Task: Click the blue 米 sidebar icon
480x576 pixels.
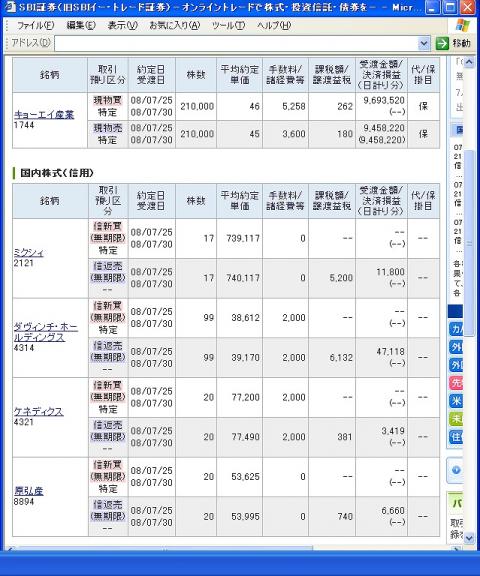Action: coord(456,401)
